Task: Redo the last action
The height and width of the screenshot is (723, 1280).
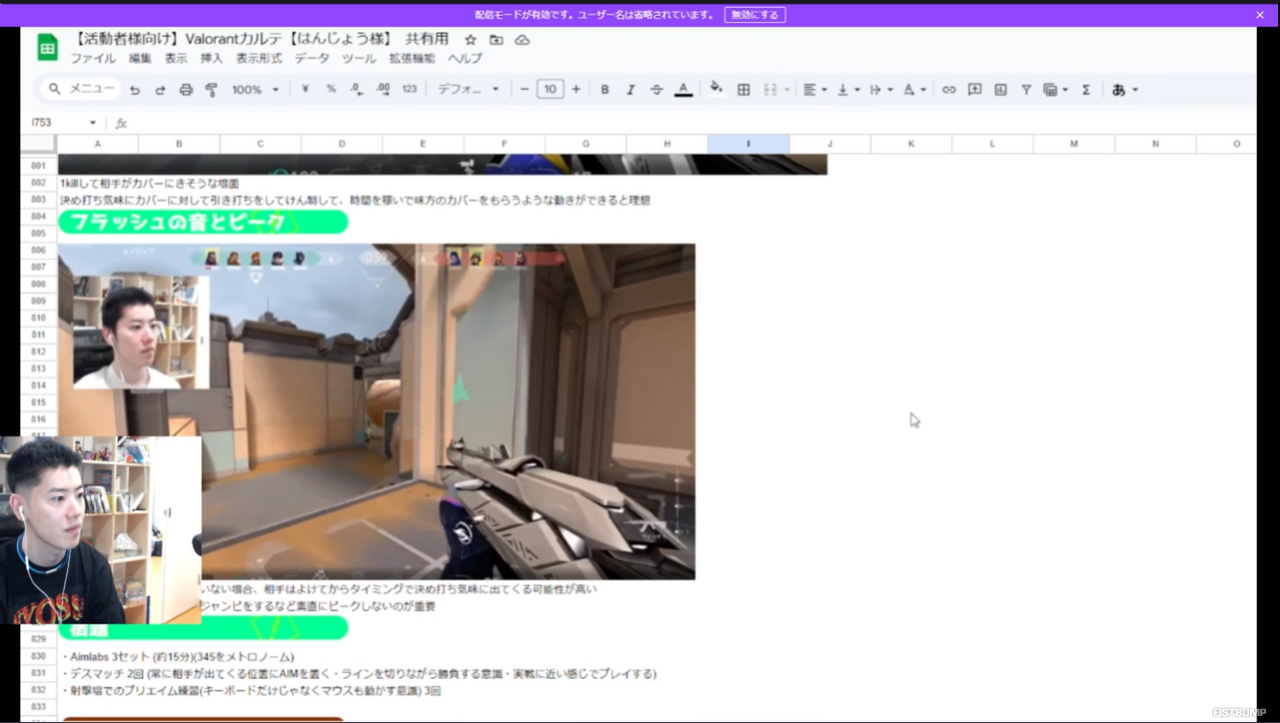Action: point(160,90)
